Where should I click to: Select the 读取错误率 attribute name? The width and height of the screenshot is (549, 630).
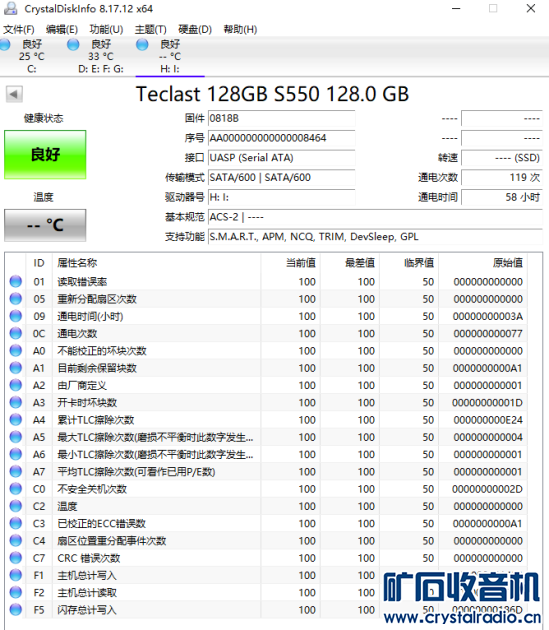coord(82,282)
